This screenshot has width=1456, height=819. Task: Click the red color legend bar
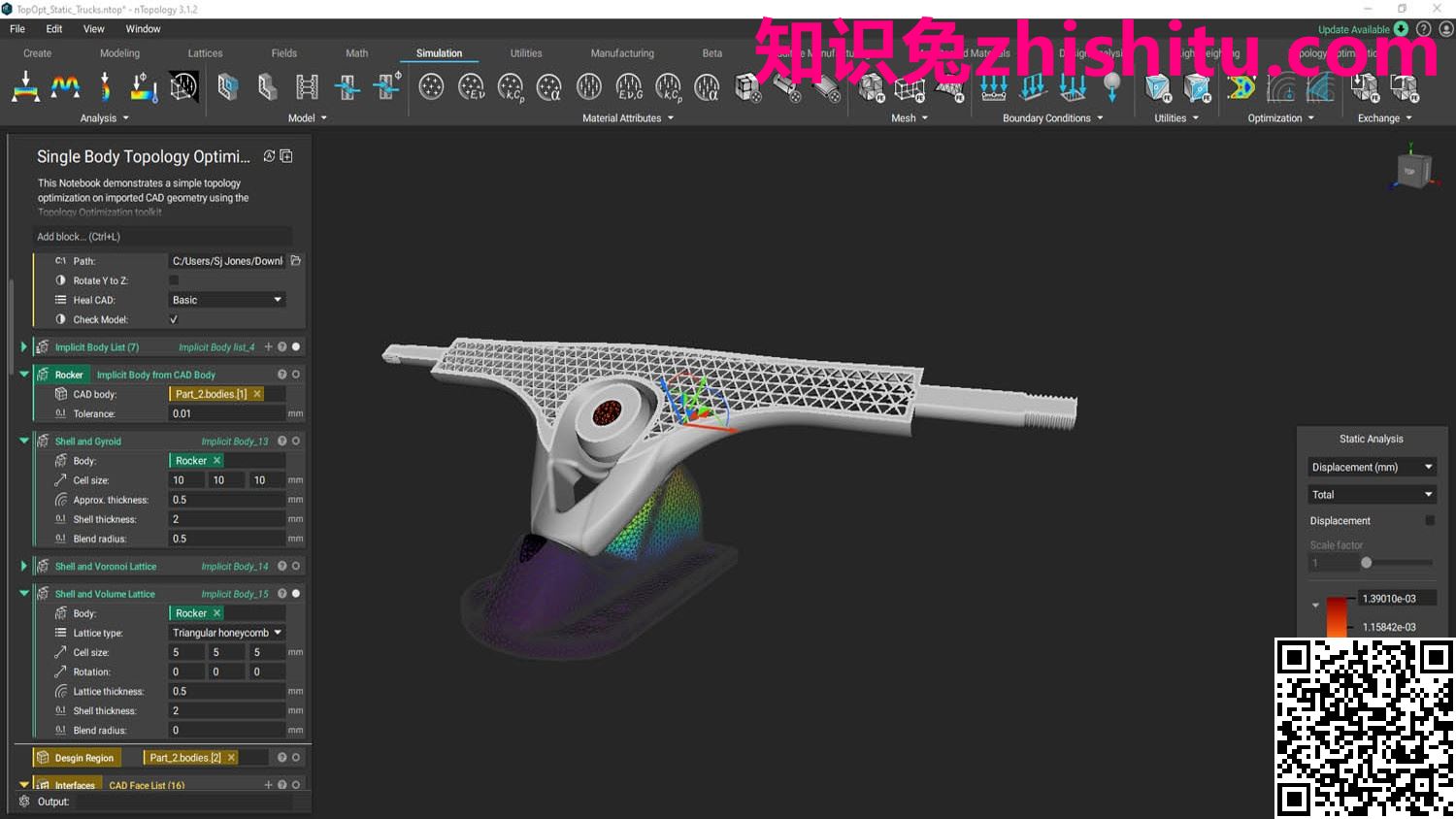coord(1337,616)
